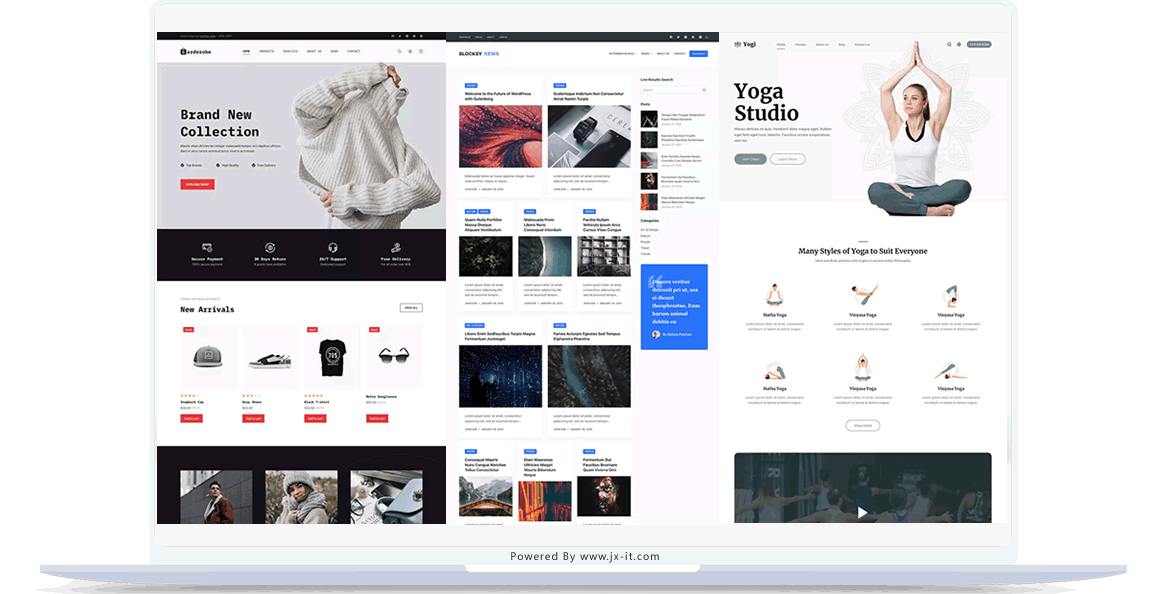Click the 30 Days Return icon
Viewport: 1175px width, 594px height.
pyautogui.click(x=270, y=247)
